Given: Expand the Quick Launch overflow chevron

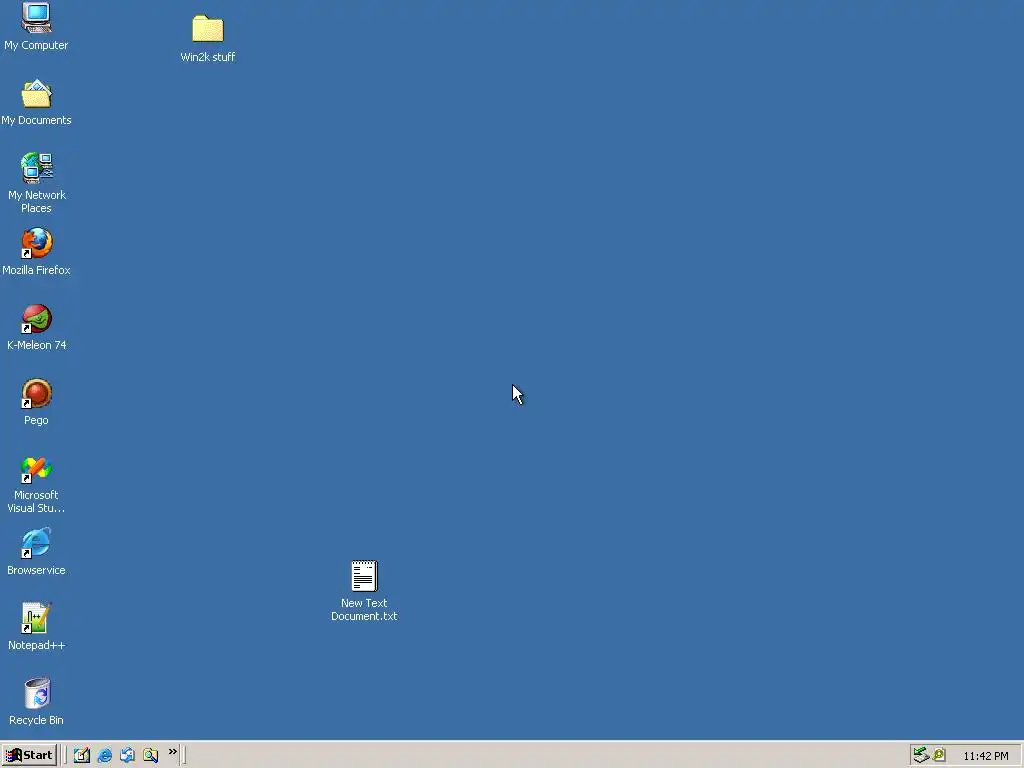Looking at the screenshot, I should 172,752.
